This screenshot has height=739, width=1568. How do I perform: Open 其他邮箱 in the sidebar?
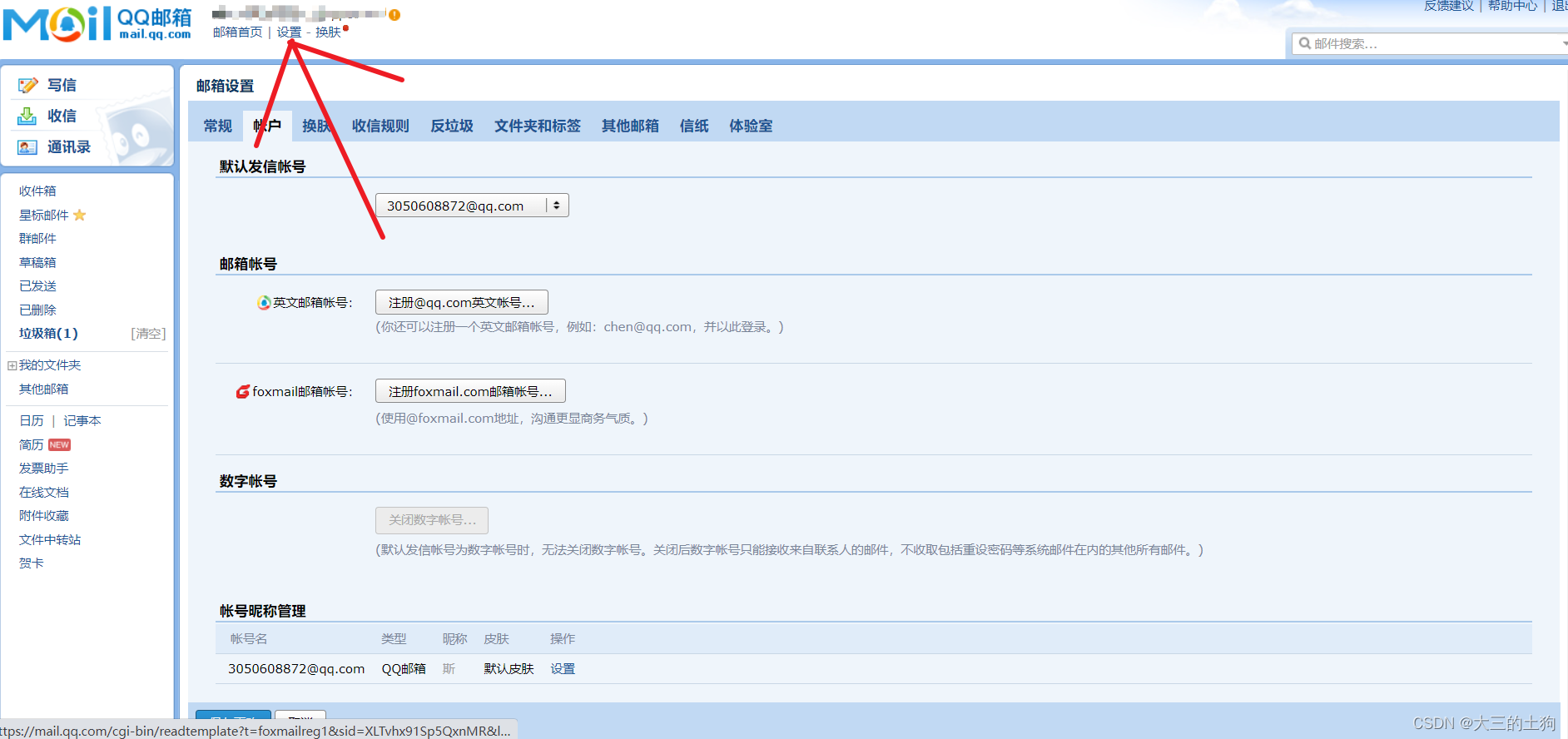[44, 389]
